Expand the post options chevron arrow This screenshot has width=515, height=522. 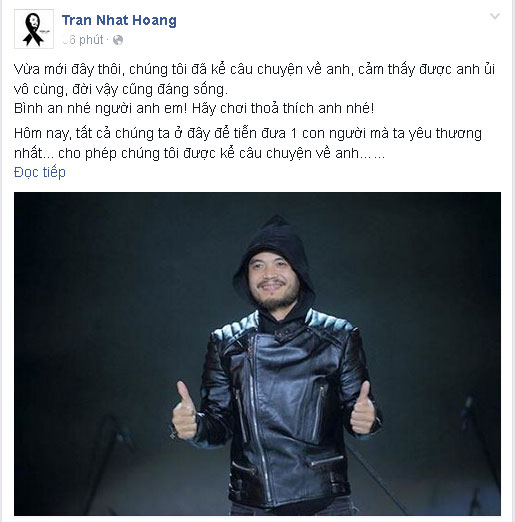(495, 16)
